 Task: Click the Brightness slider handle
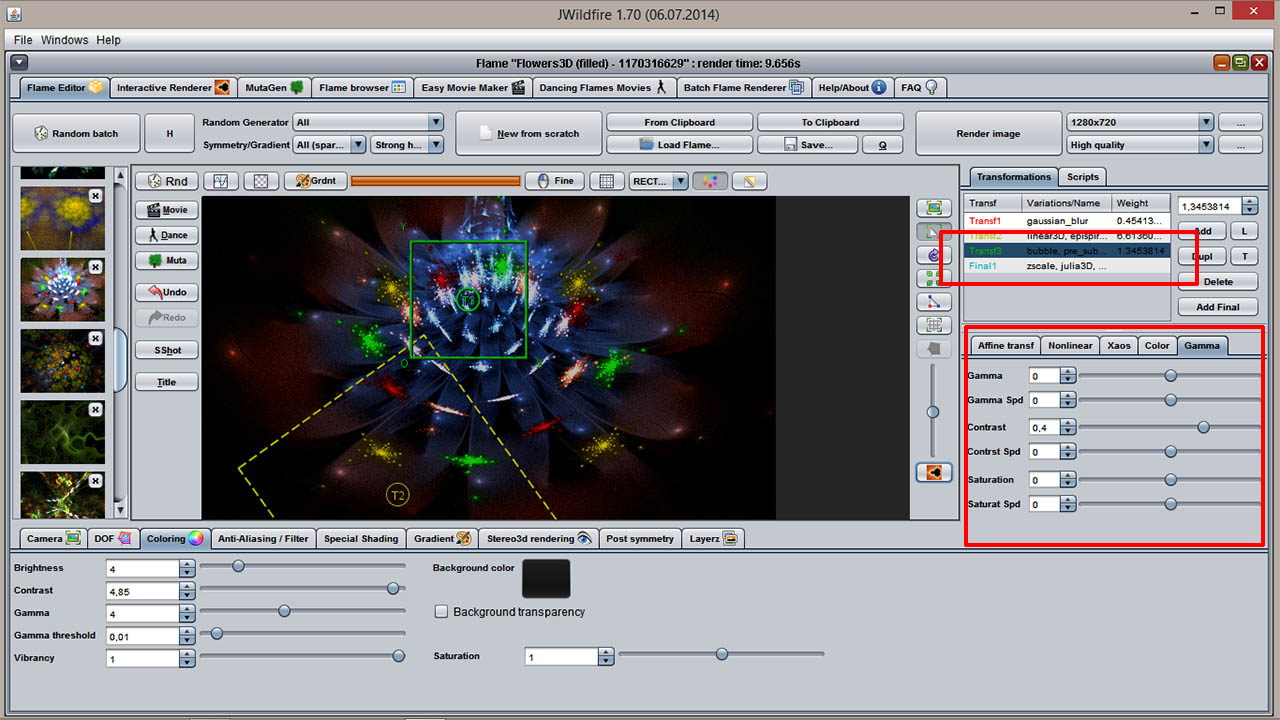point(238,566)
